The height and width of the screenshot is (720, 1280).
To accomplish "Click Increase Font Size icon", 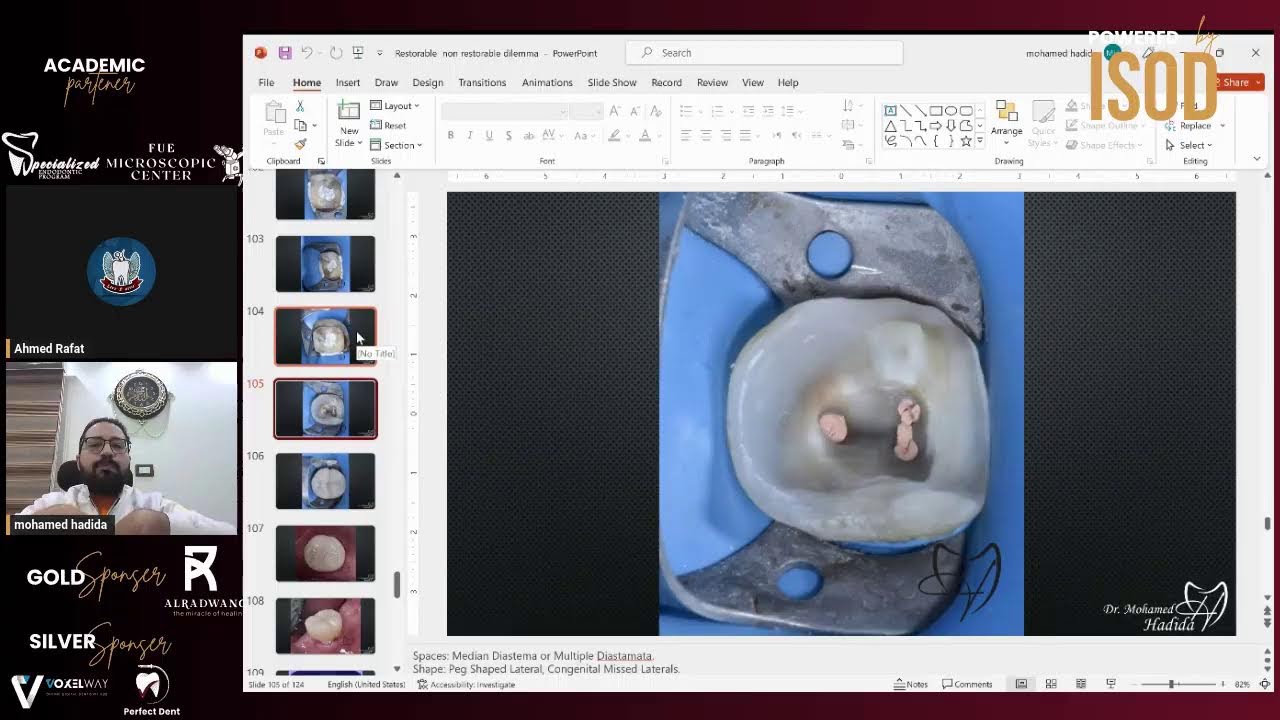I will [615, 111].
